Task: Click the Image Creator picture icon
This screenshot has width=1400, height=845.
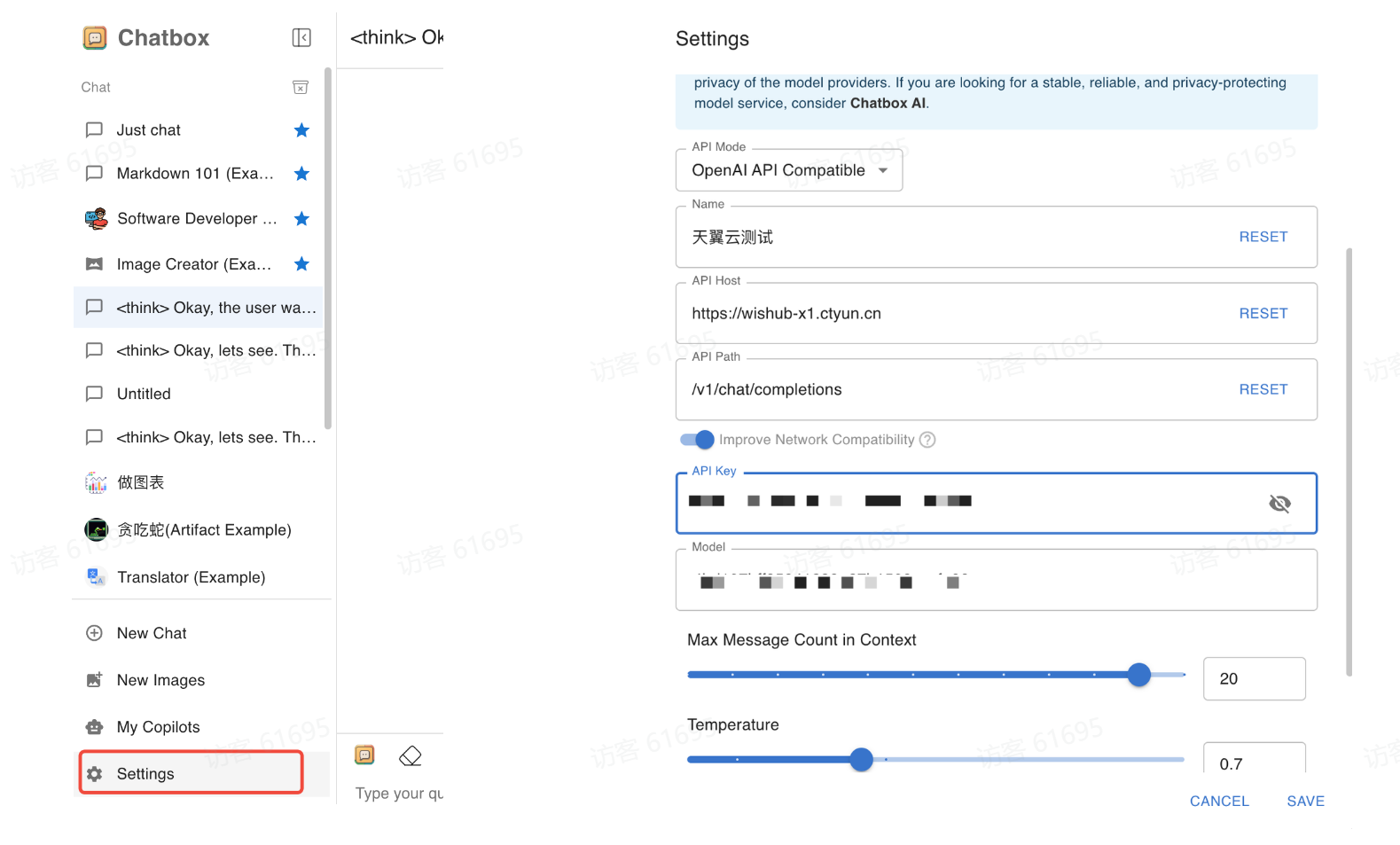Action: (x=94, y=264)
